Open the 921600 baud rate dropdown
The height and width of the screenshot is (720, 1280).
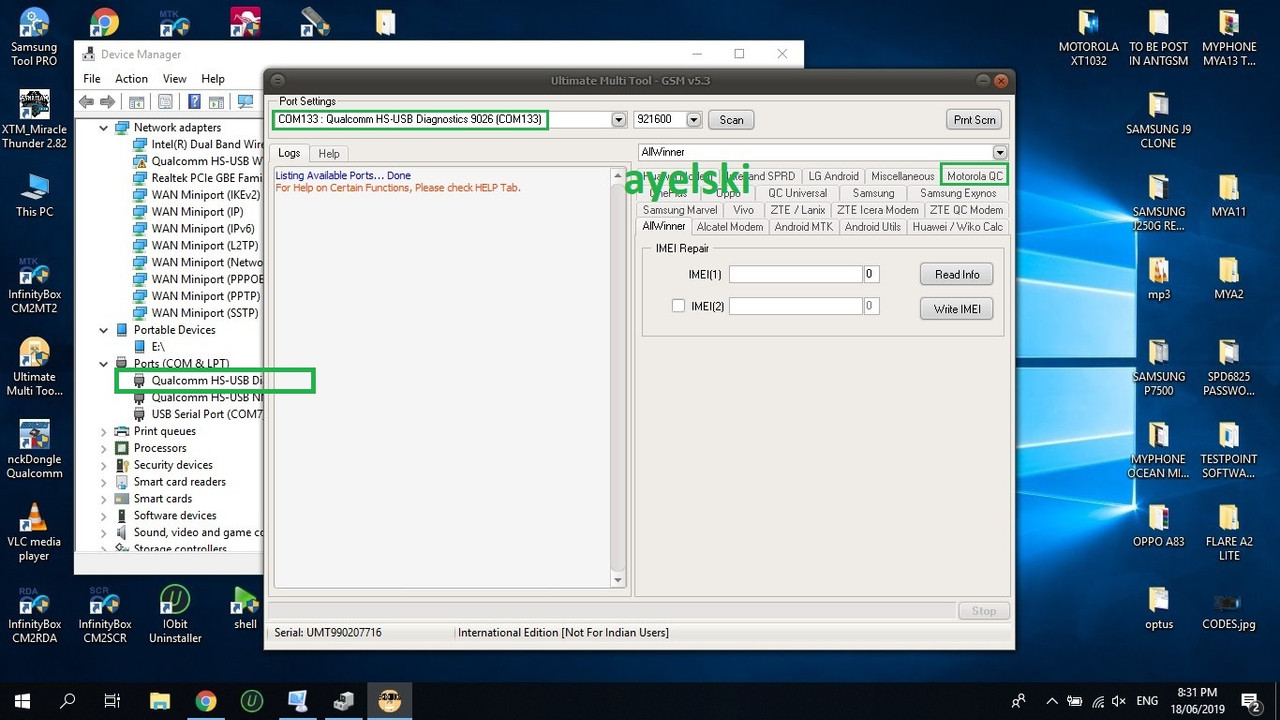tap(695, 120)
